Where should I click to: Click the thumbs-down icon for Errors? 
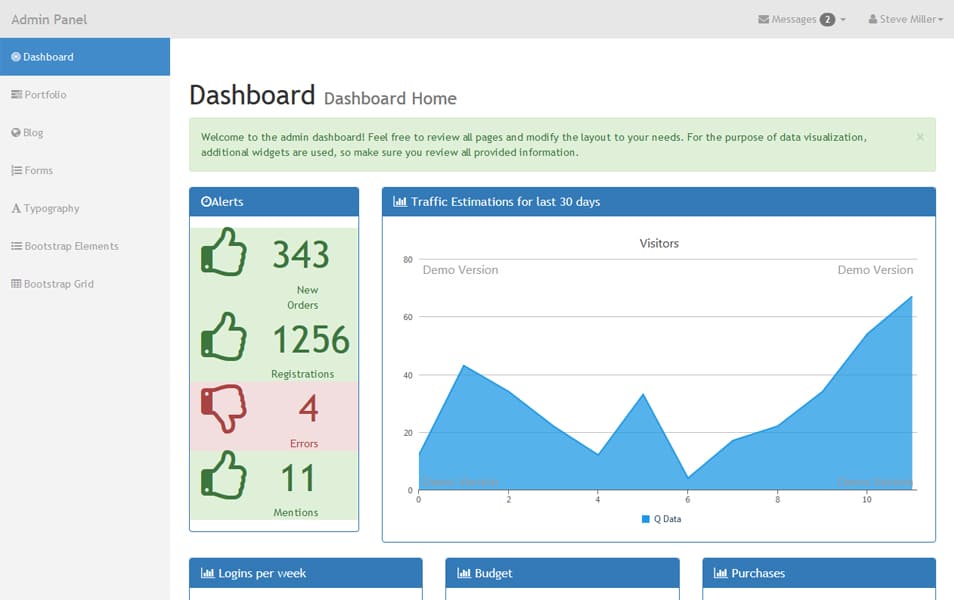pos(225,408)
